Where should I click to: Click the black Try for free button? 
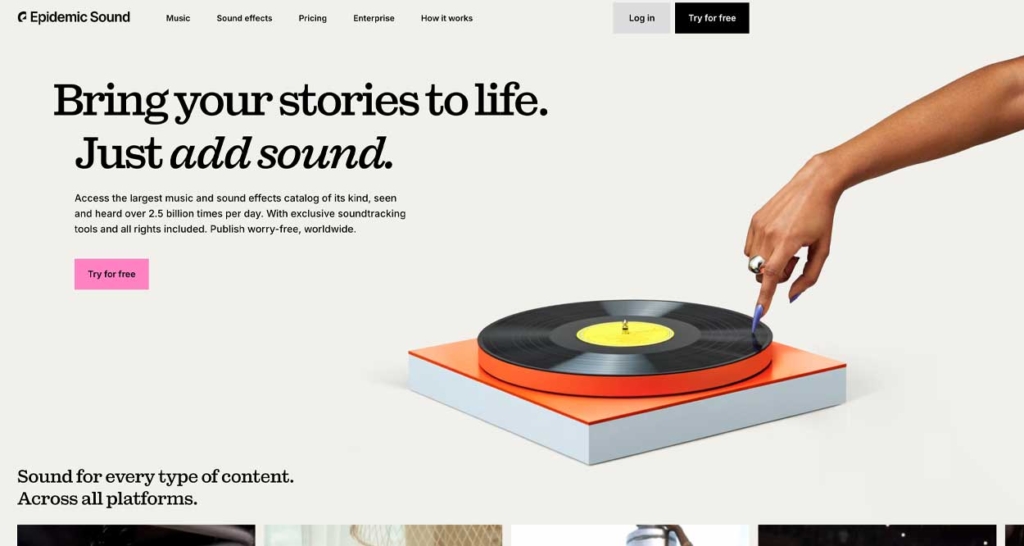(x=712, y=18)
